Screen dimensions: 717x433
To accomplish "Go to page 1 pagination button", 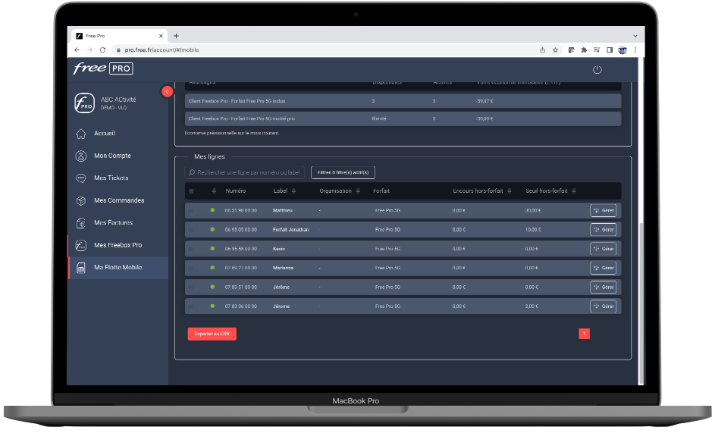I will tap(584, 334).
